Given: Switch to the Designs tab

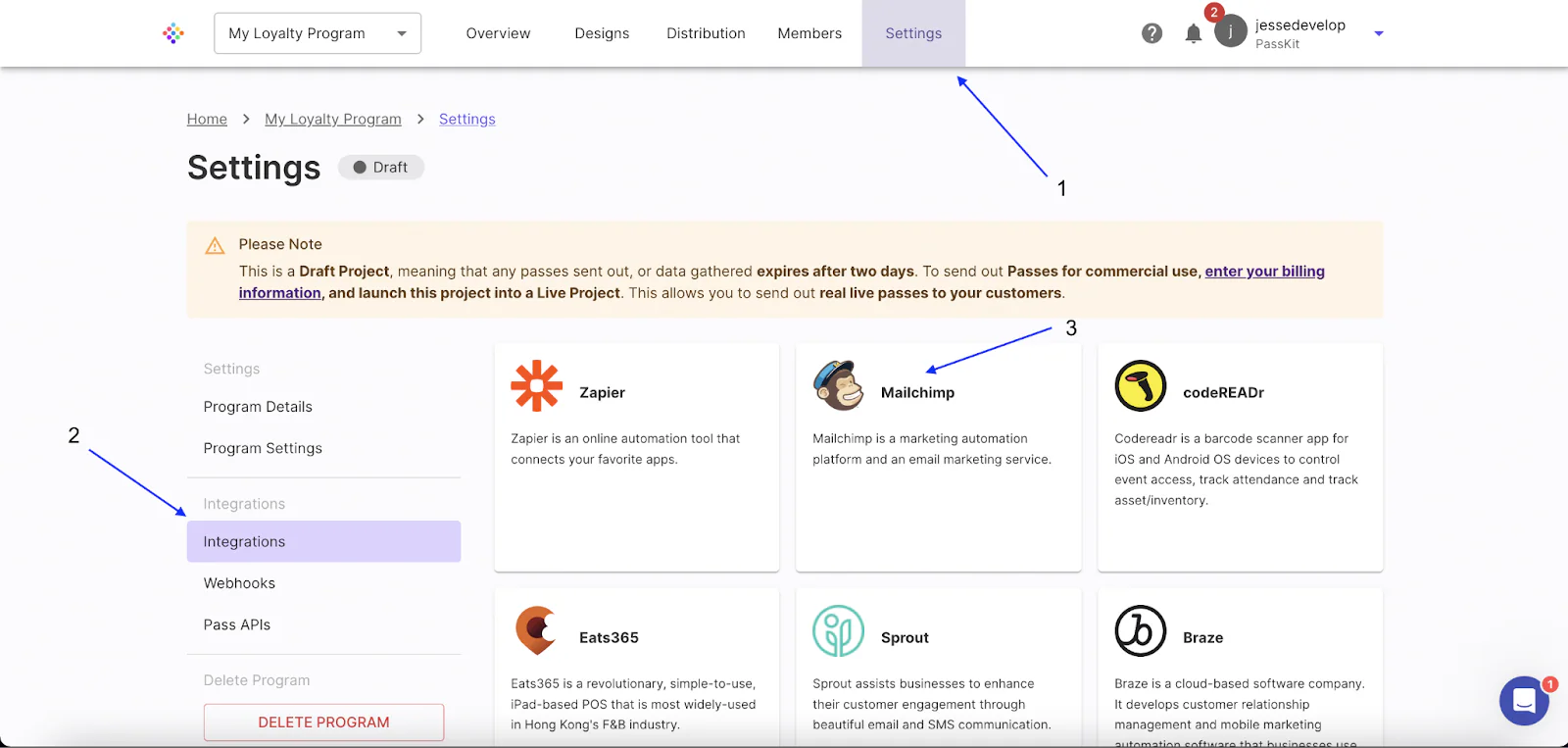Looking at the screenshot, I should pos(602,33).
